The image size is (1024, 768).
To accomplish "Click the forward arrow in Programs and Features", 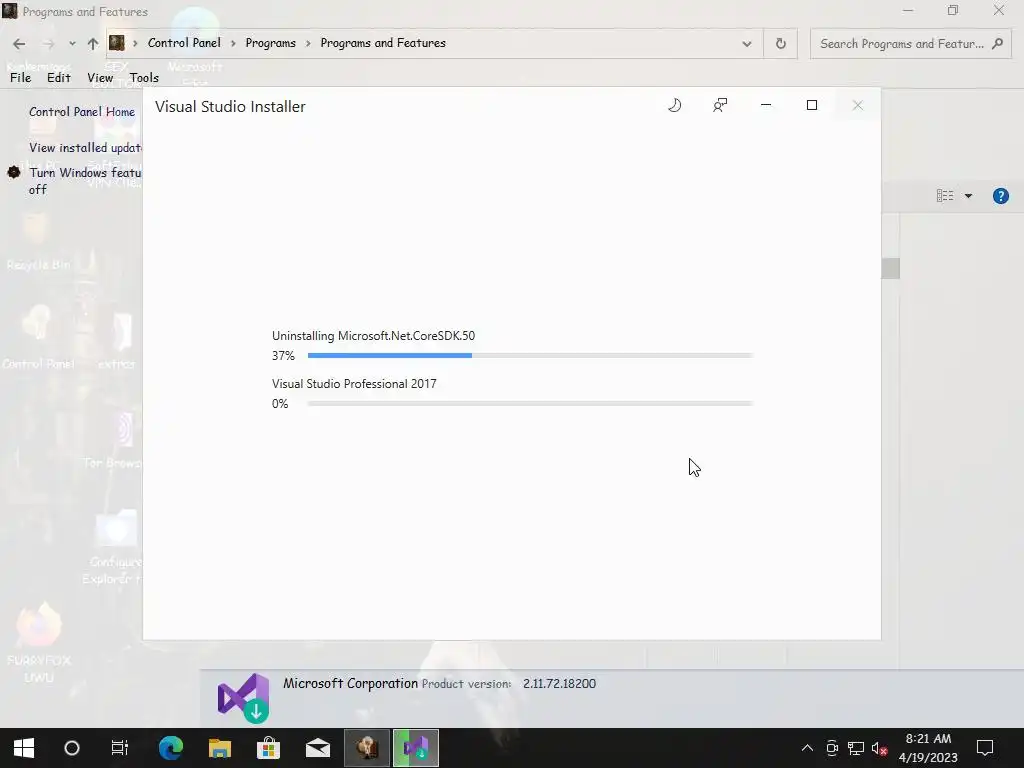I will pos(48,44).
